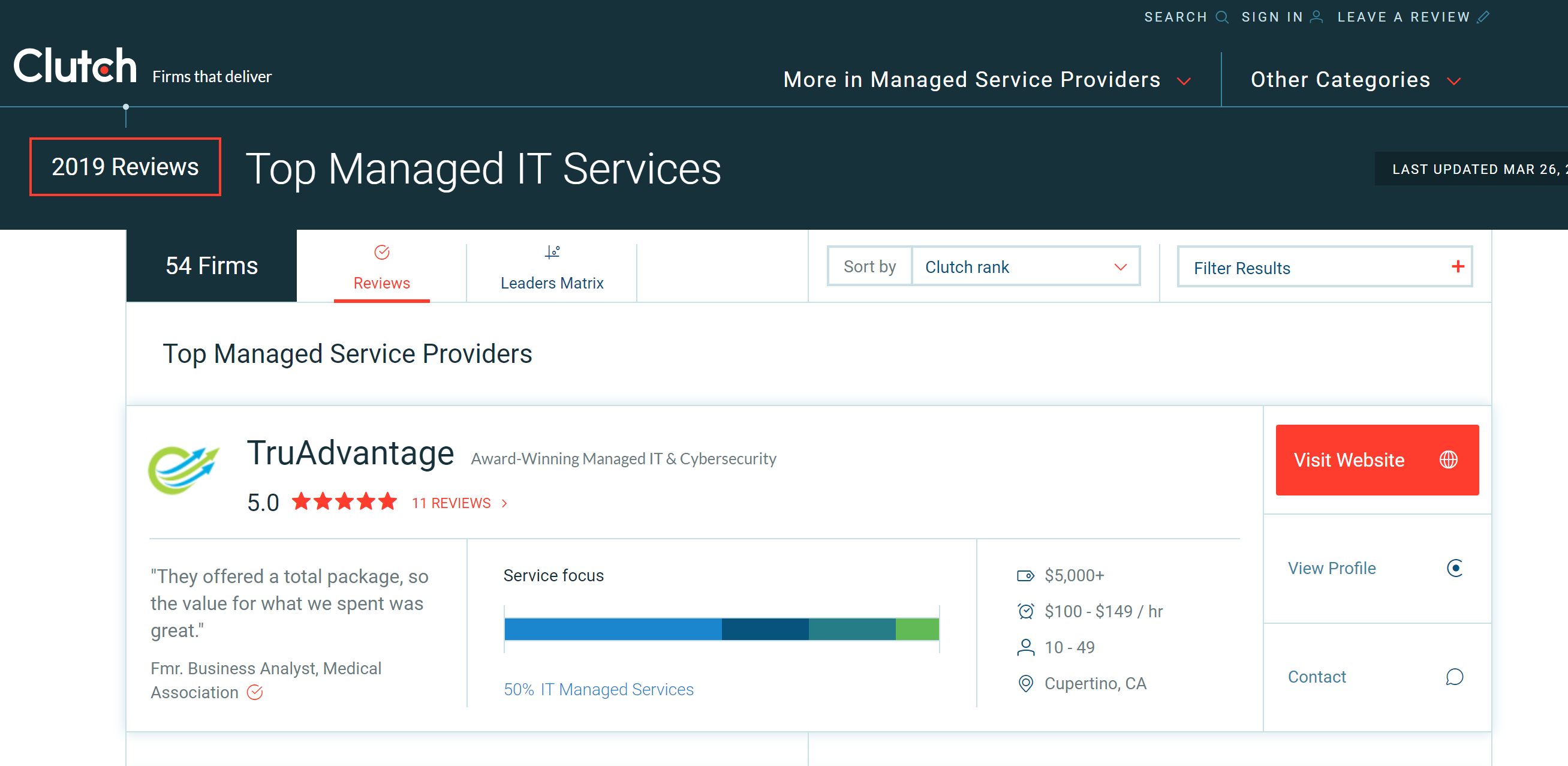Click the Filter Results plus icon
Screen dimensions: 1568x766
(1458, 267)
